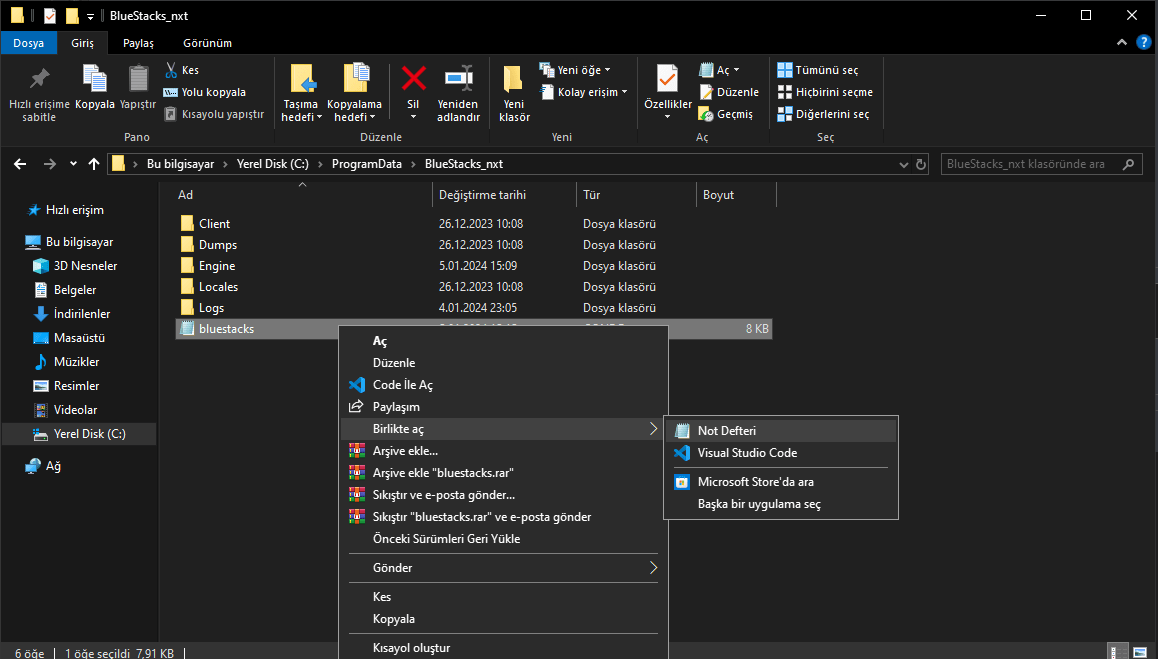The width and height of the screenshot is (1158, 659).
Task: Go up one folder level arrow
Action: (94, 164)
